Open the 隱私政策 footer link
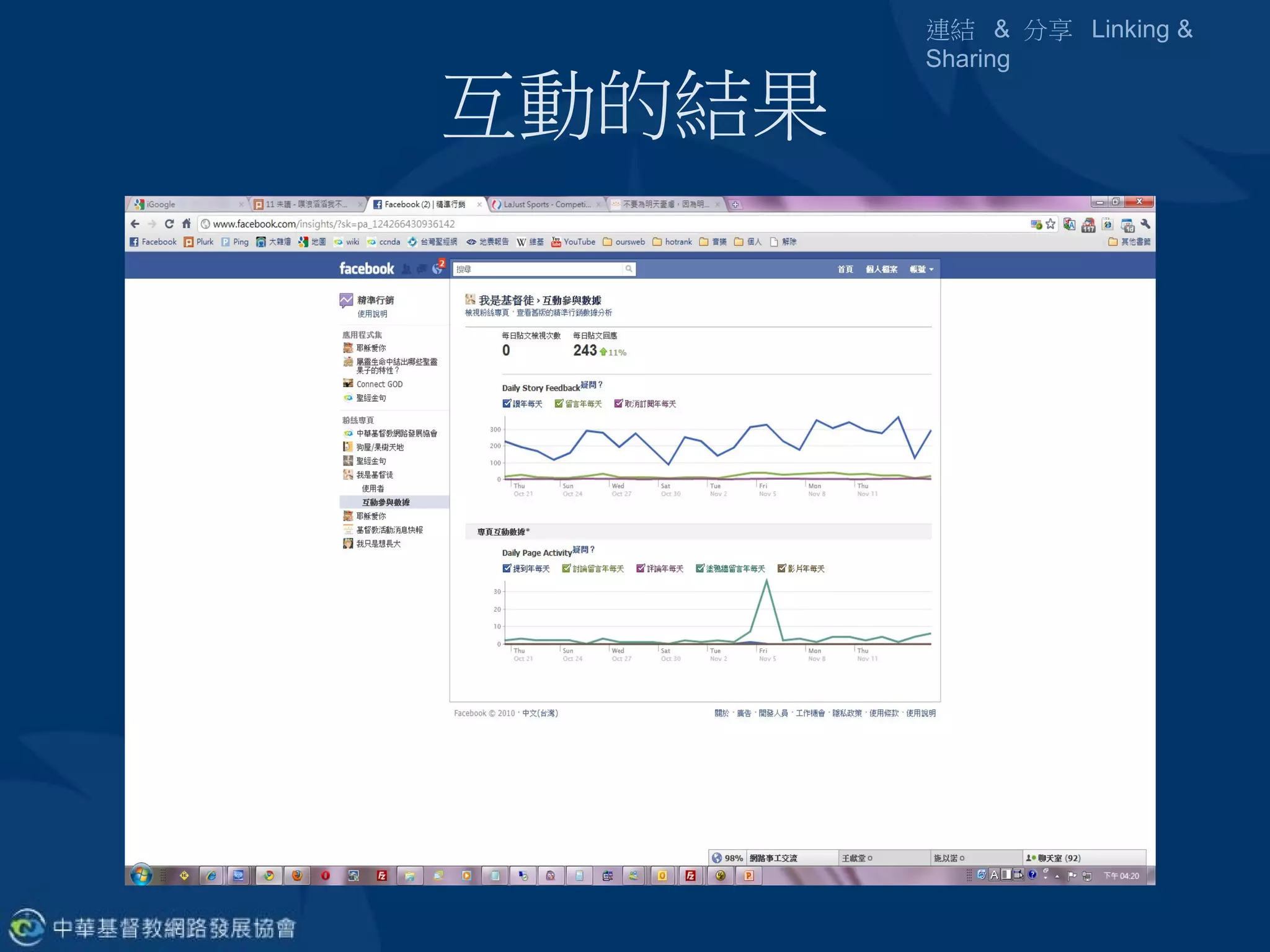1270x952 pixels. coord(846,713)
